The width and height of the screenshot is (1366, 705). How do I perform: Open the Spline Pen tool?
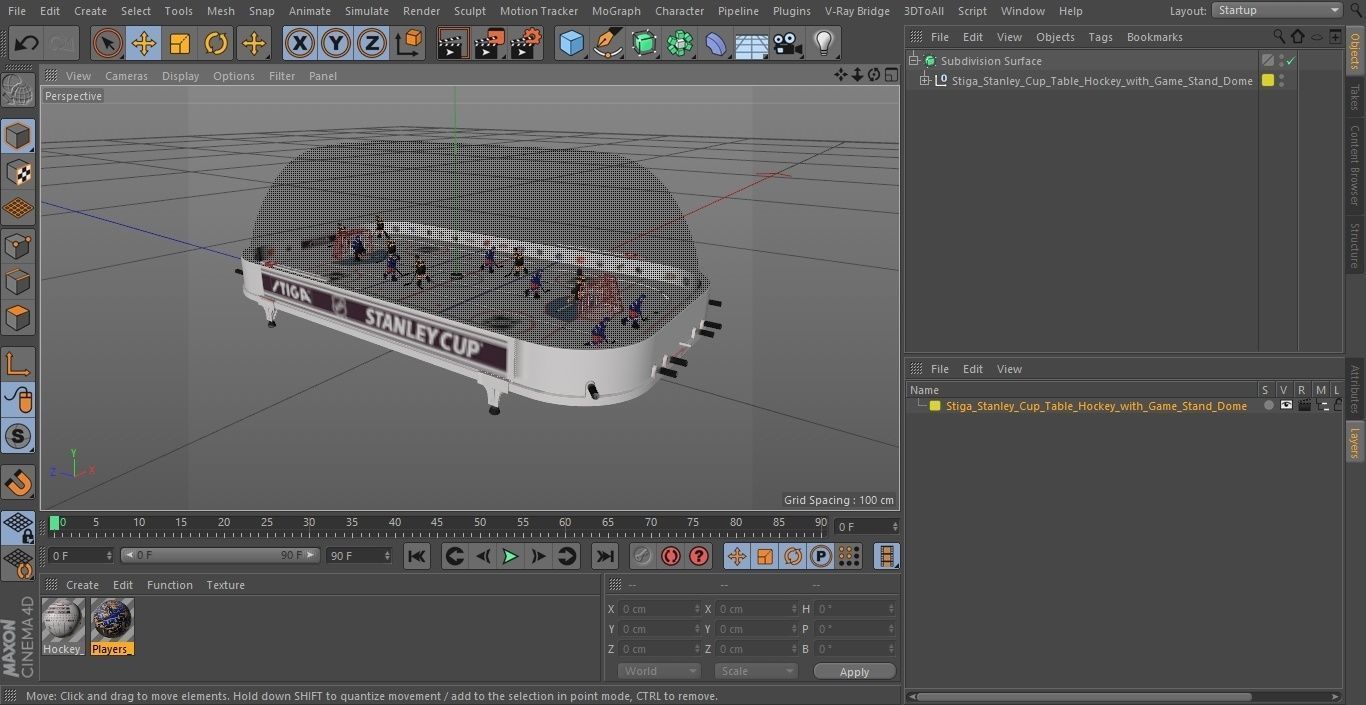(607, 44)
